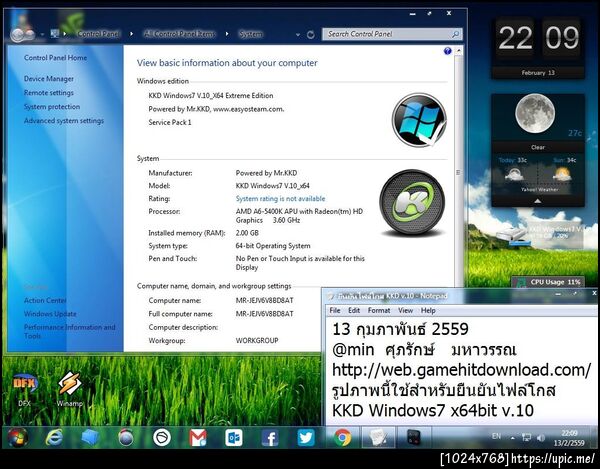The image size is (600, 469).
Task: Click Today forecast in weather gadget
Action: pyautogui.click(x=513, y=170)
